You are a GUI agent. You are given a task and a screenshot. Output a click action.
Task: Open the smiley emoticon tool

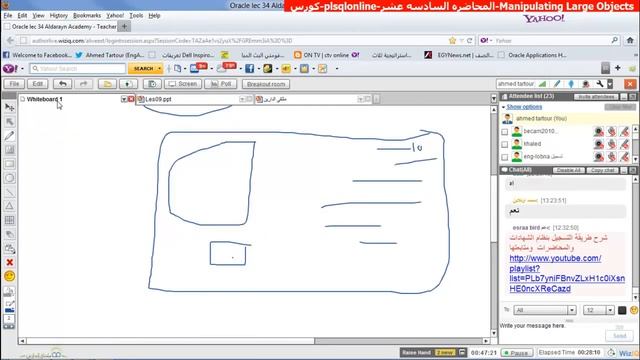pyautogui.click(x=10, y=276)
